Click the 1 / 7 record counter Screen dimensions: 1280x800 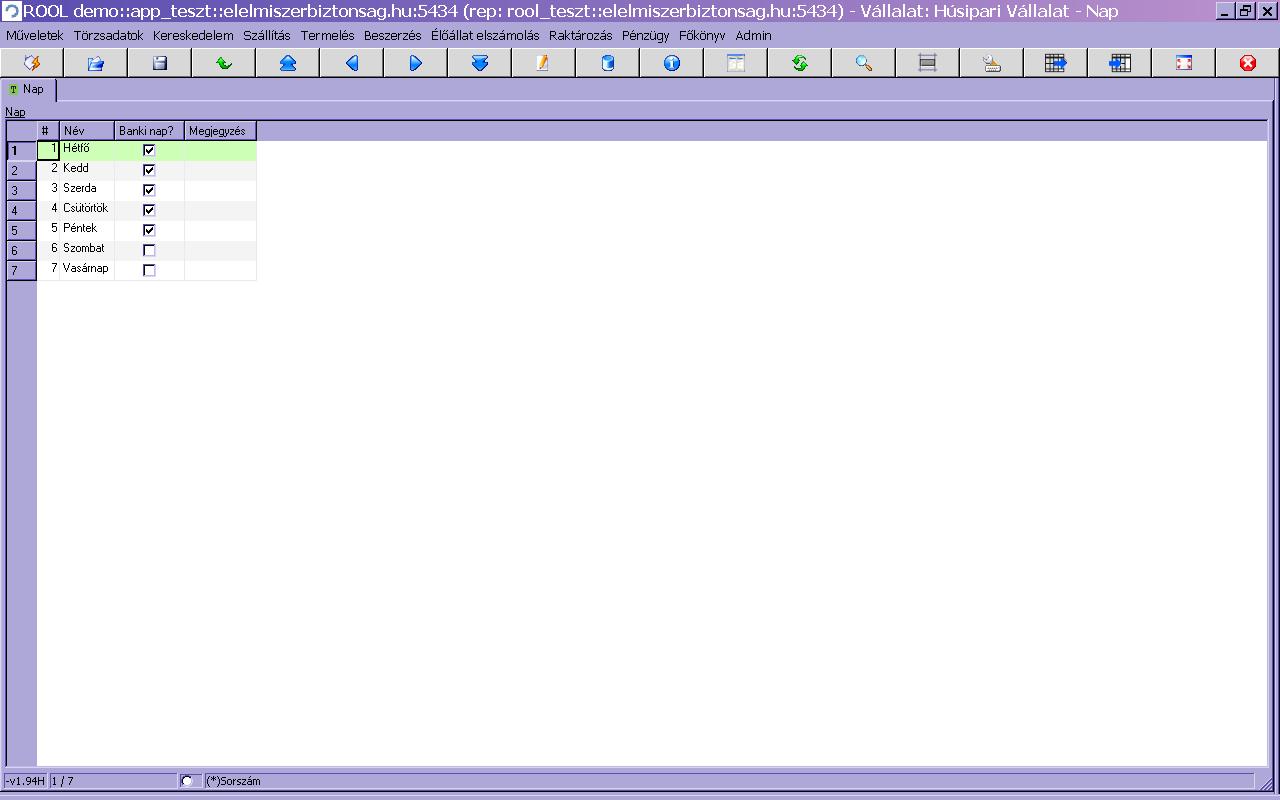(x=62, y=781)
